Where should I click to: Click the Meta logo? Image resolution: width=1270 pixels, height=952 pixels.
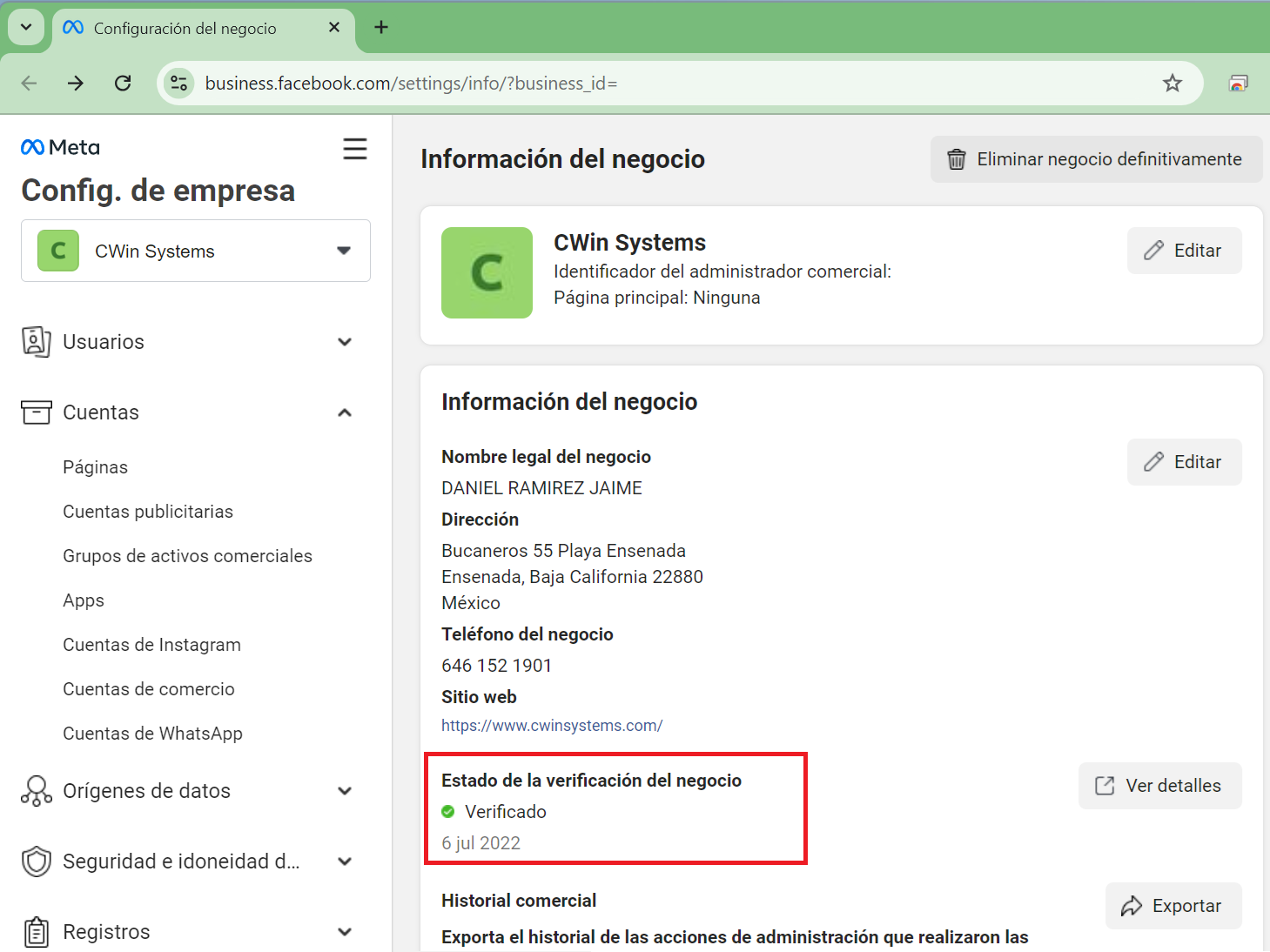pos(60,148)
